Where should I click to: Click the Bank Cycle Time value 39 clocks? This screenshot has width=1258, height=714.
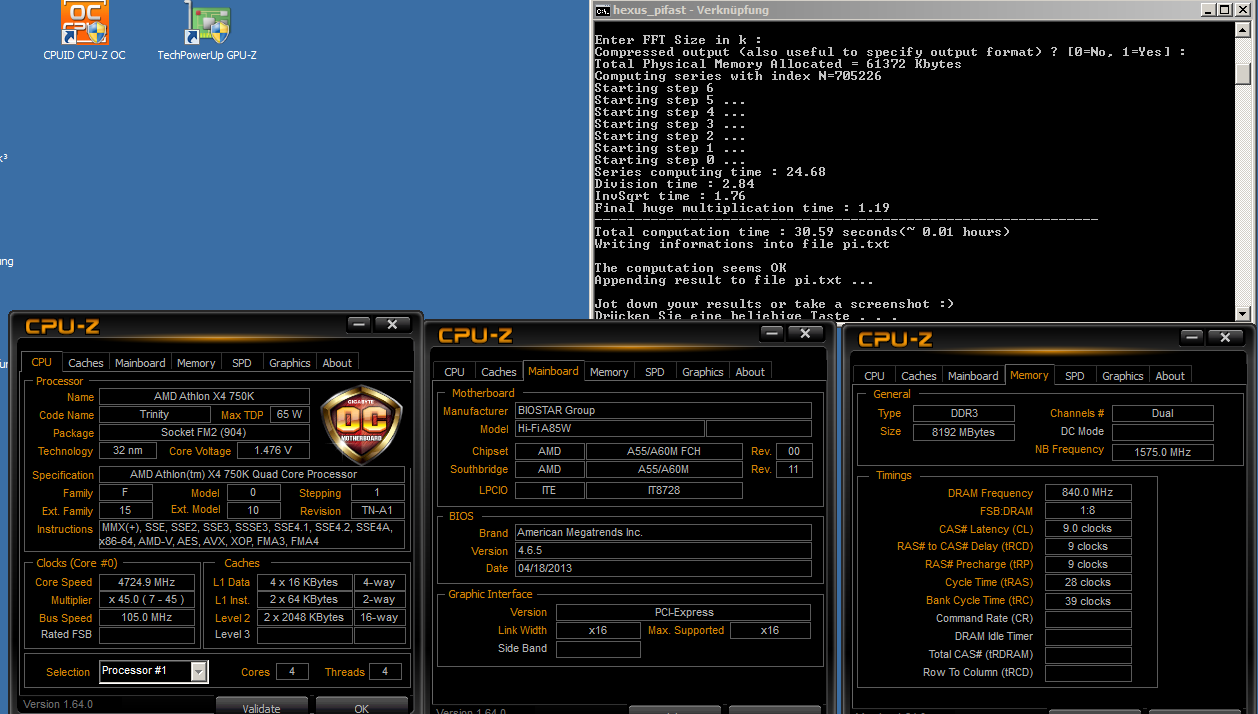tap(1088, 601)
